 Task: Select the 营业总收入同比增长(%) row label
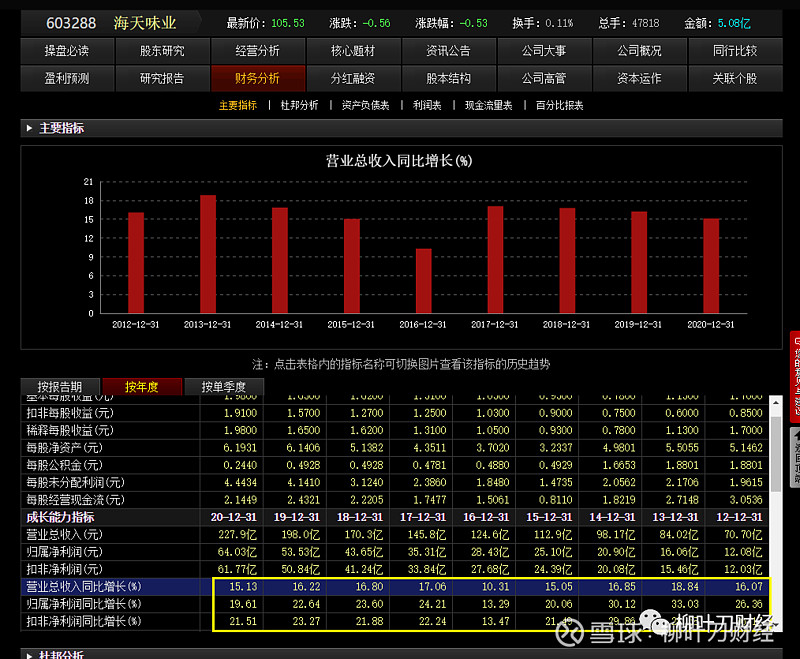click(84, 587)
